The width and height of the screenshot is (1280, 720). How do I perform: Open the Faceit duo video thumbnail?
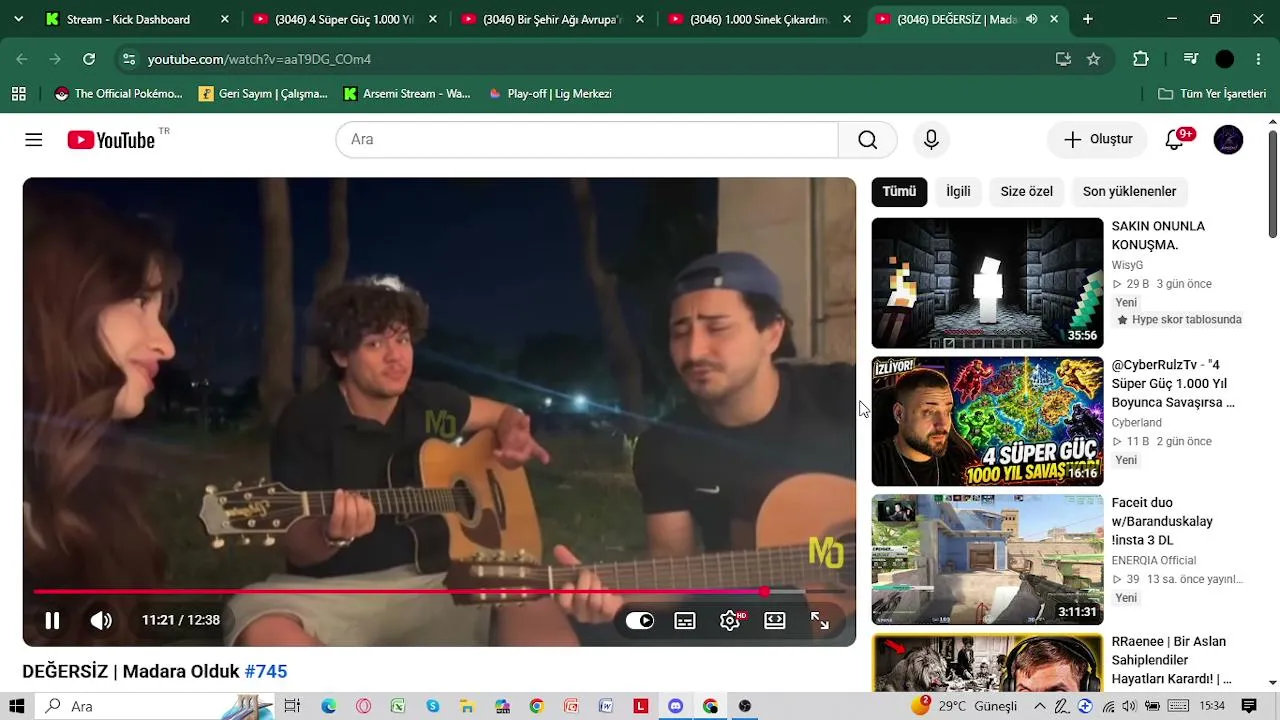click(987, 560)
